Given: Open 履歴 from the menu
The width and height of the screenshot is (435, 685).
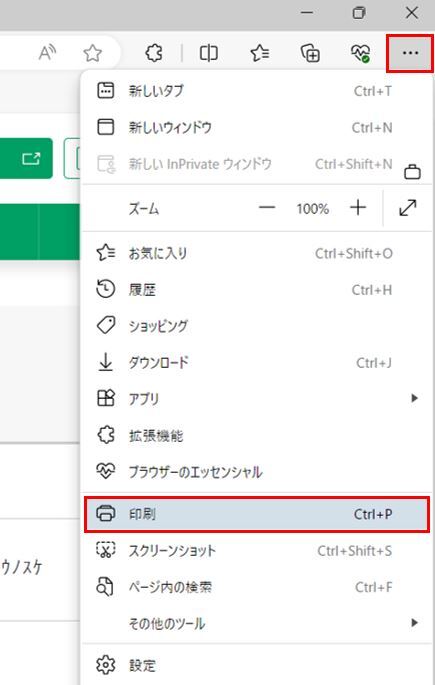Looking at the screenshot, I should coord(257,290).
